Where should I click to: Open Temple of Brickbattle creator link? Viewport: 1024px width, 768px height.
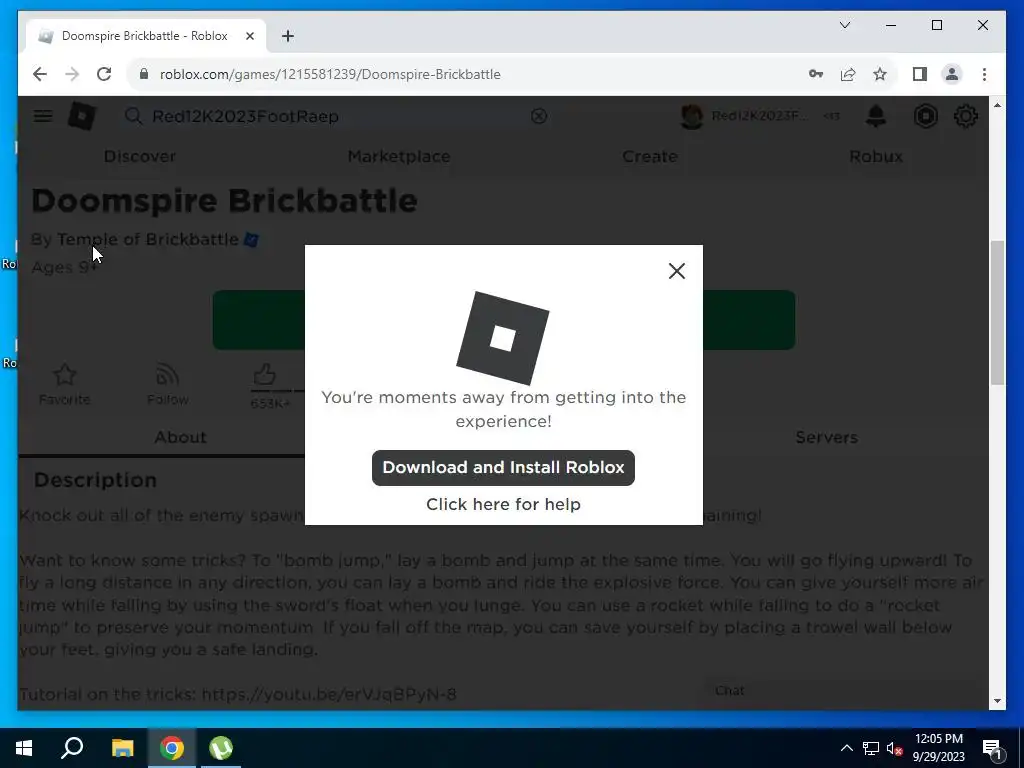(148, 239)
